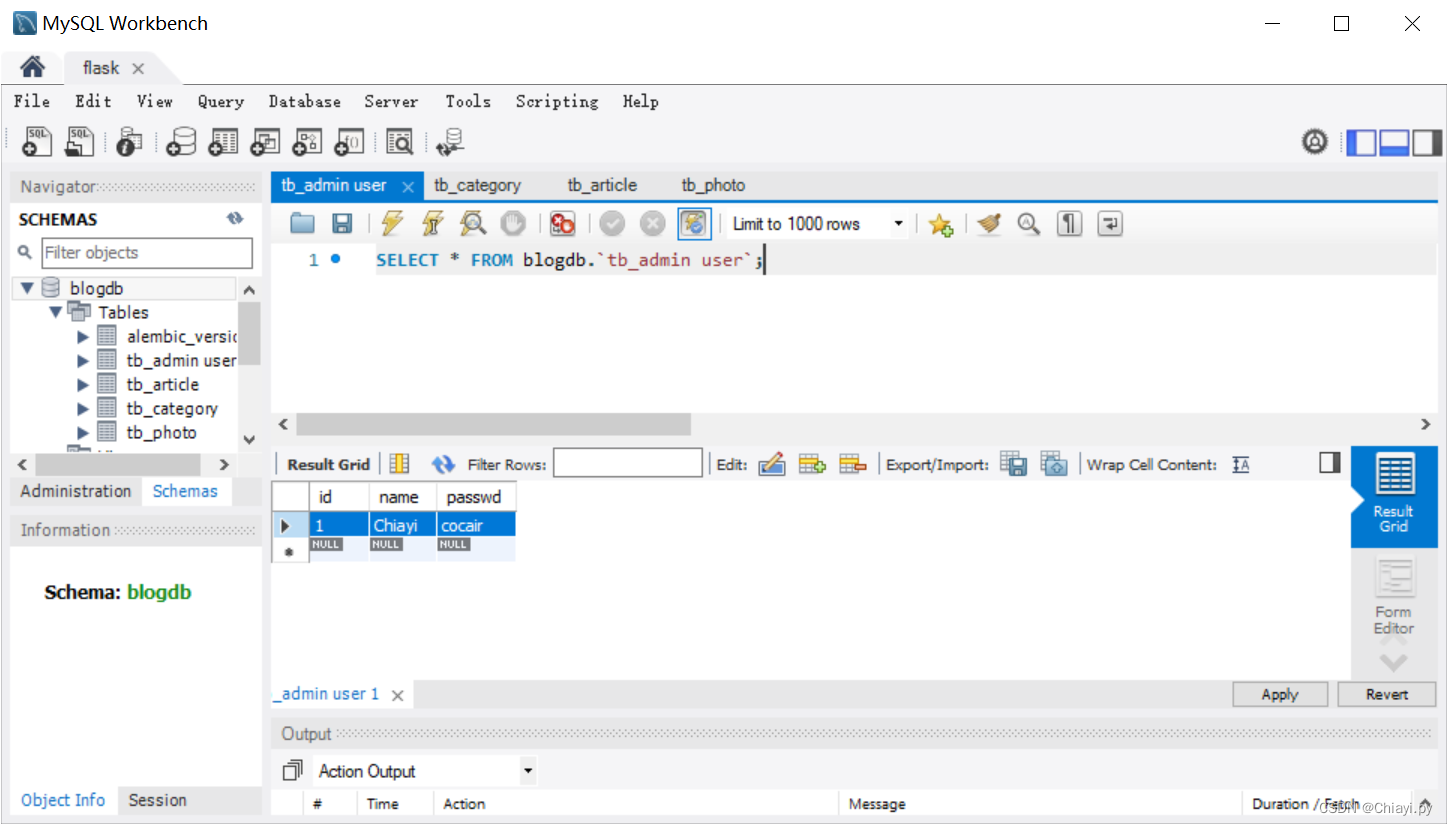This screenshot has height=825, width=1448.
Task: Run Explain on current statement
Action: click(x=472, y=224)
